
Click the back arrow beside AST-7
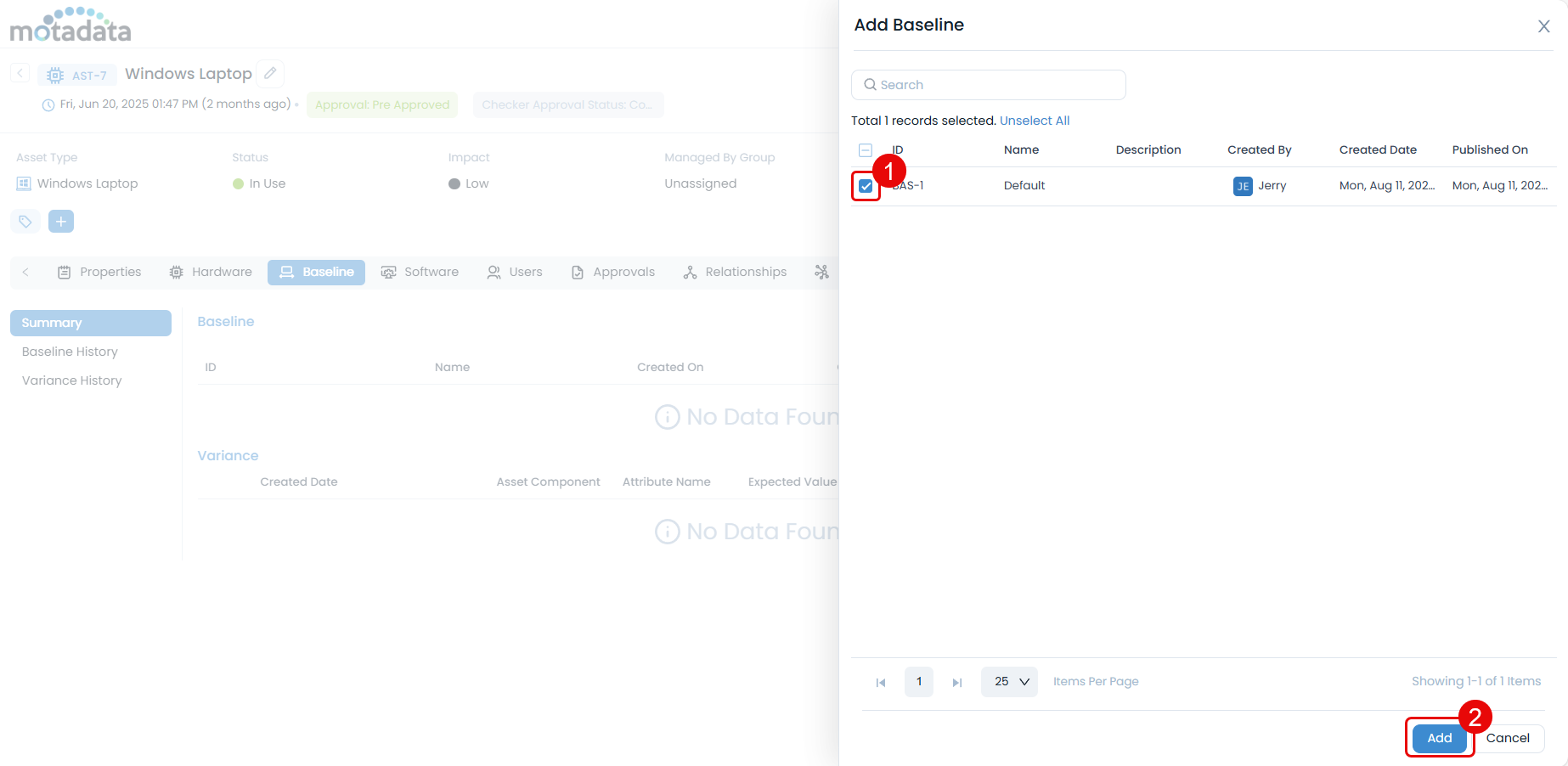20,74
